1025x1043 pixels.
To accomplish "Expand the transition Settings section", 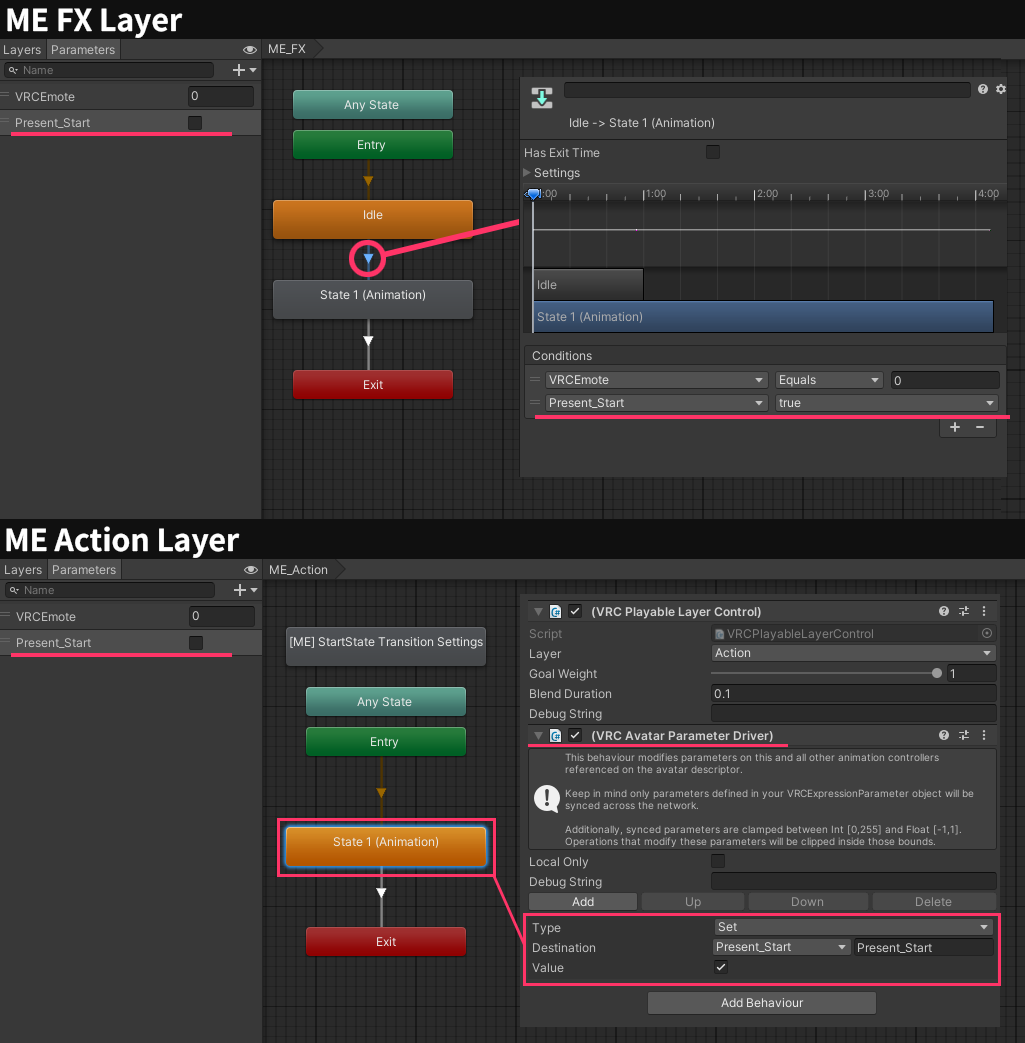I will coord(529,172).
